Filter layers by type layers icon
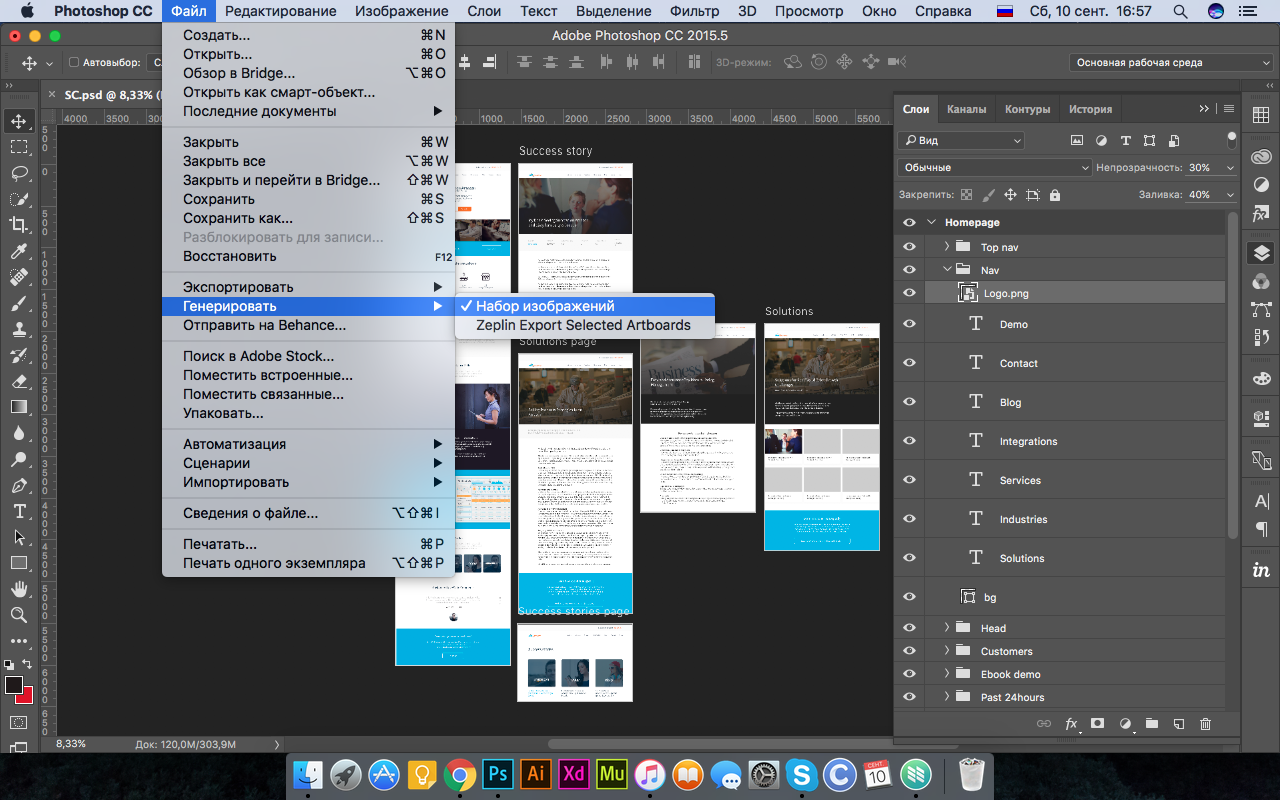The width and height of the screenshot is (1280, 800). point(1125,140)
